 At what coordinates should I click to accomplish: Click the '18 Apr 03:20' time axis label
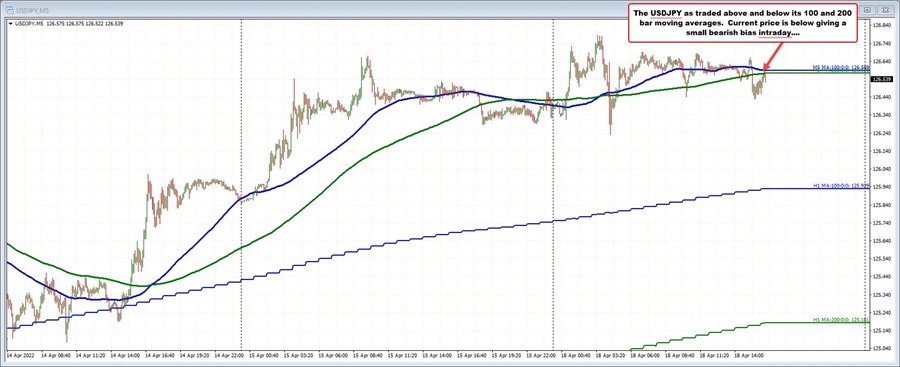click(x=610, y=356)
